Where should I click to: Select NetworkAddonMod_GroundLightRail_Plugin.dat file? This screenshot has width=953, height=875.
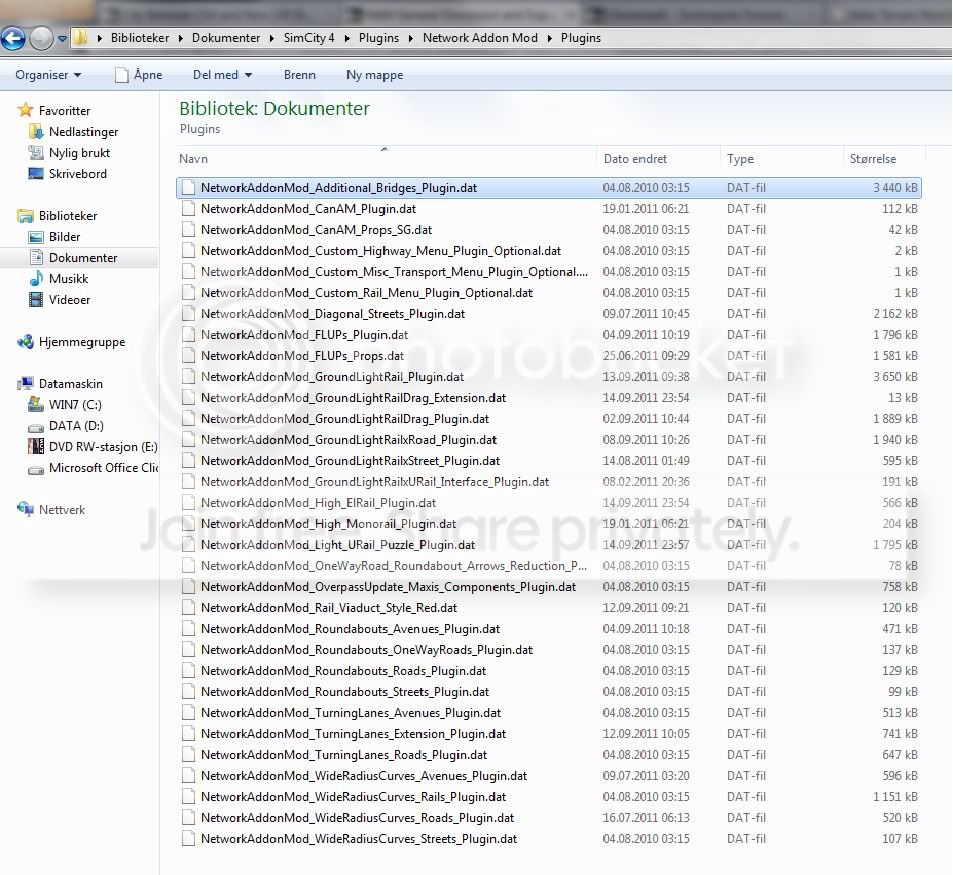(549, 377)
